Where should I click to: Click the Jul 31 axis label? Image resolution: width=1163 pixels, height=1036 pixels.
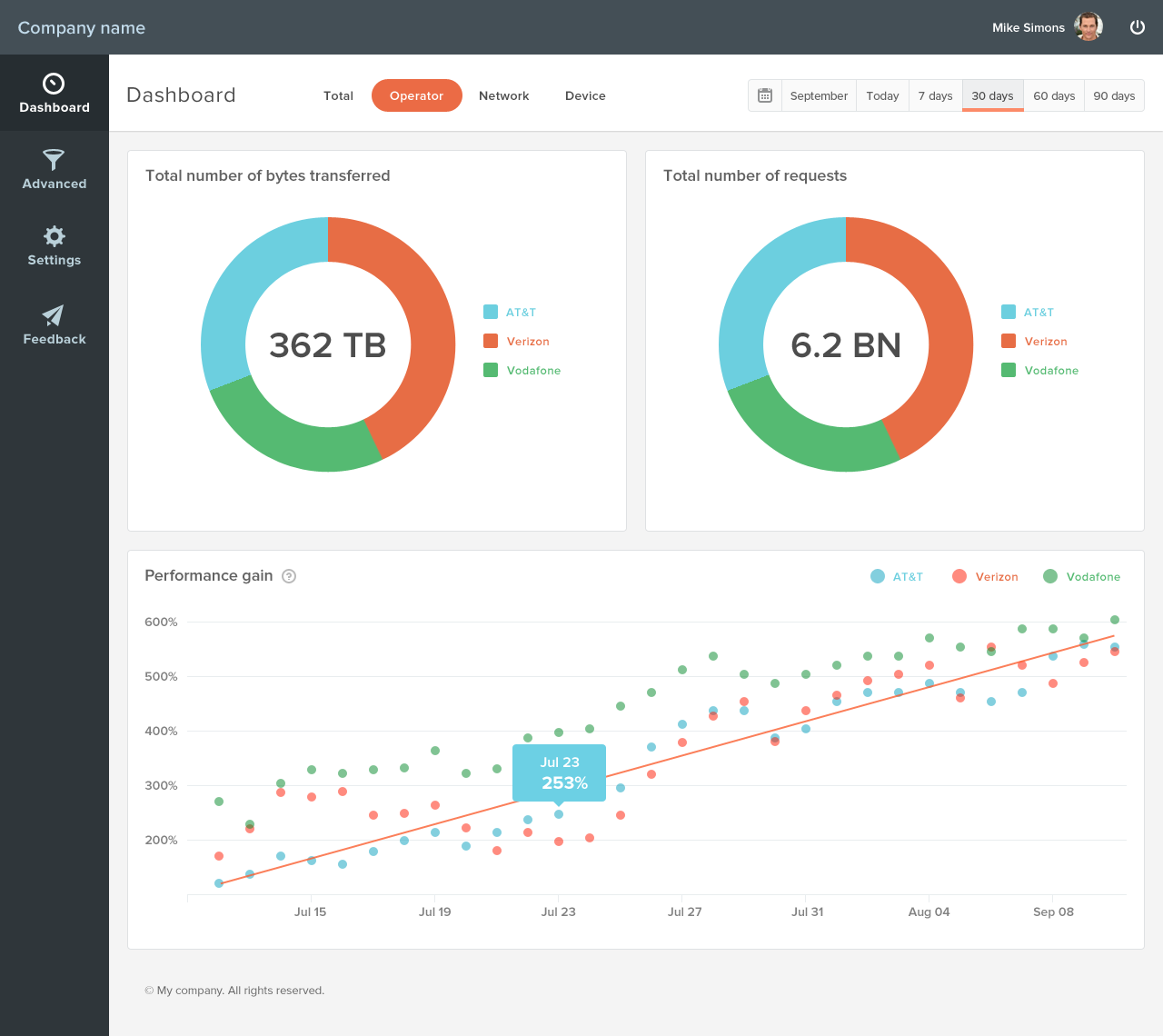[808, 911]
